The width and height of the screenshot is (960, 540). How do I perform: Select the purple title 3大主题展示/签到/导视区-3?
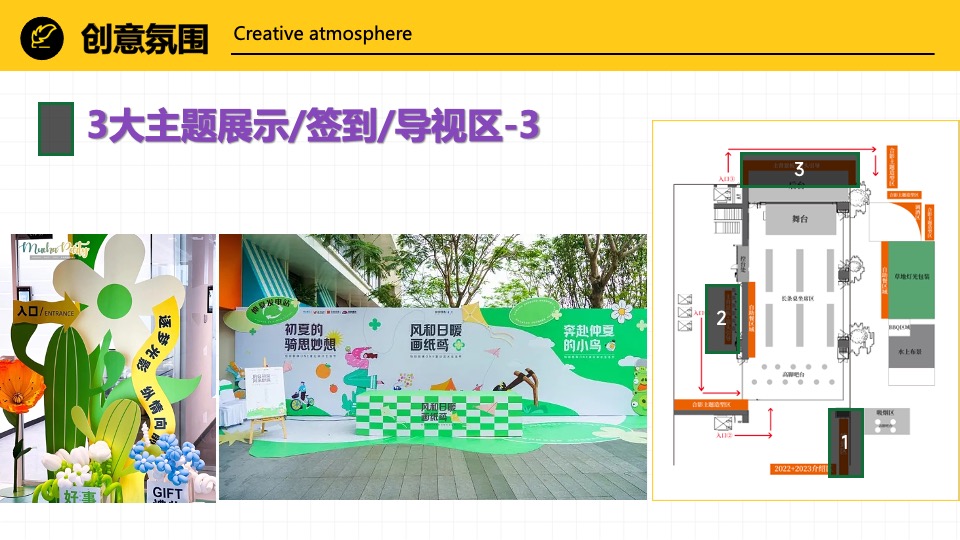(314, 127)
